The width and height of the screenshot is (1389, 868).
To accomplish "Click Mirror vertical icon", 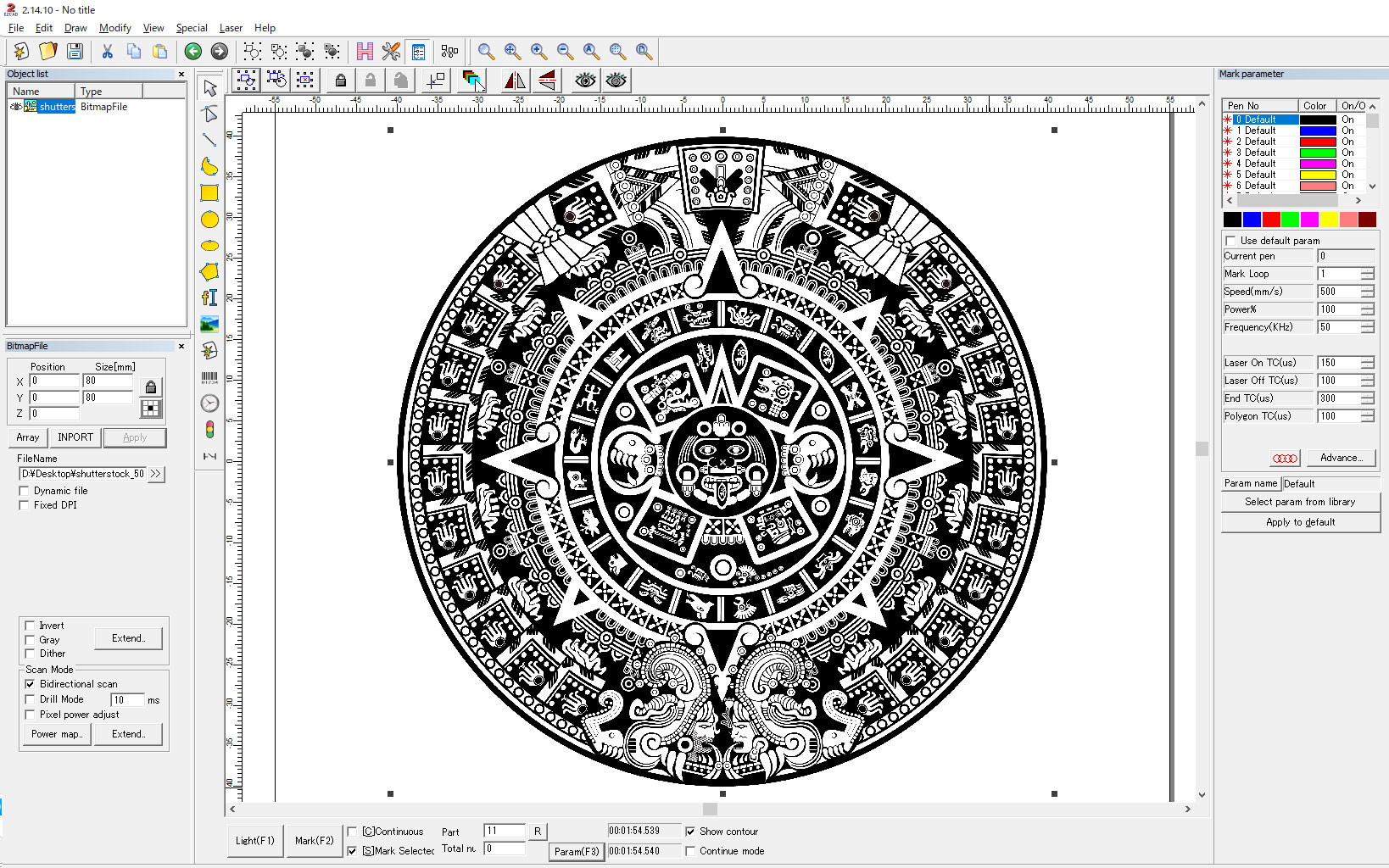I will (548, 81).
